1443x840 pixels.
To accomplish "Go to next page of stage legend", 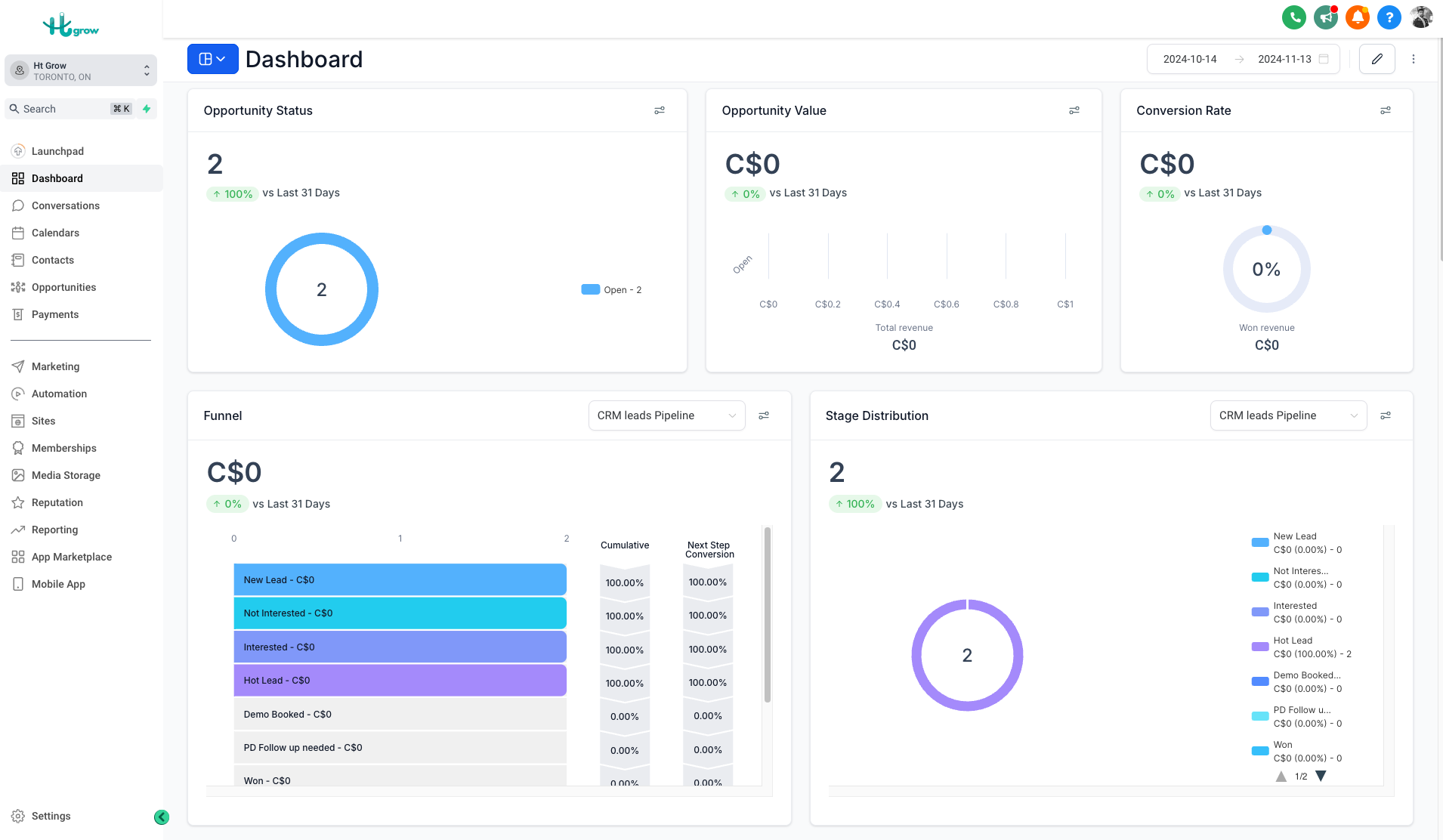I will (x=1321, y=776).
